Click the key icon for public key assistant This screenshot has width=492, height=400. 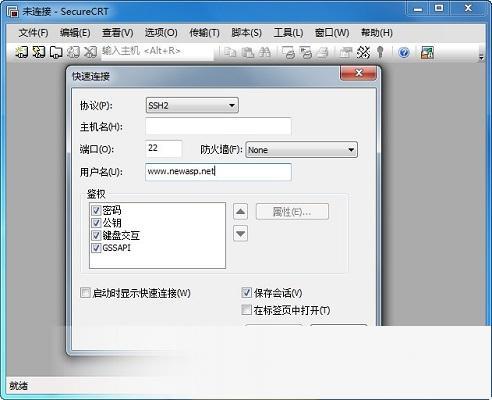tap(380, 52)
